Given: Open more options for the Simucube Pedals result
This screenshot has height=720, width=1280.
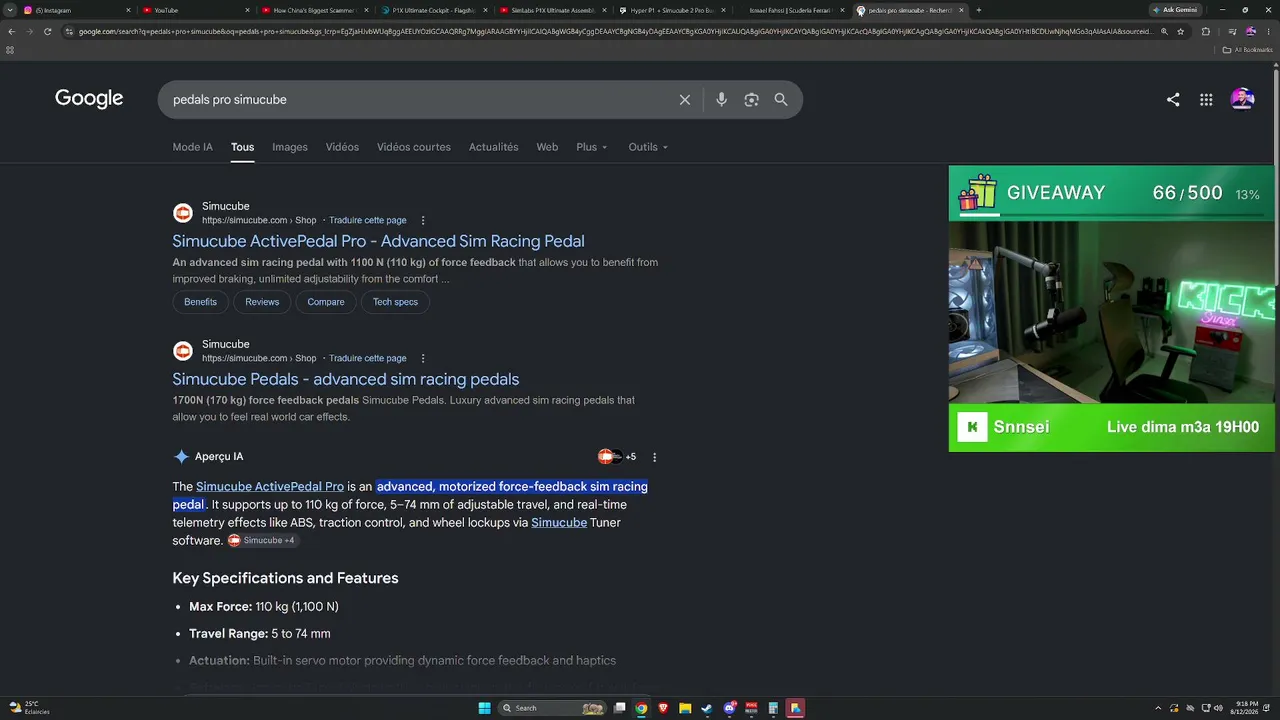Looking at the screenshot, I should [x=423, y=358].
